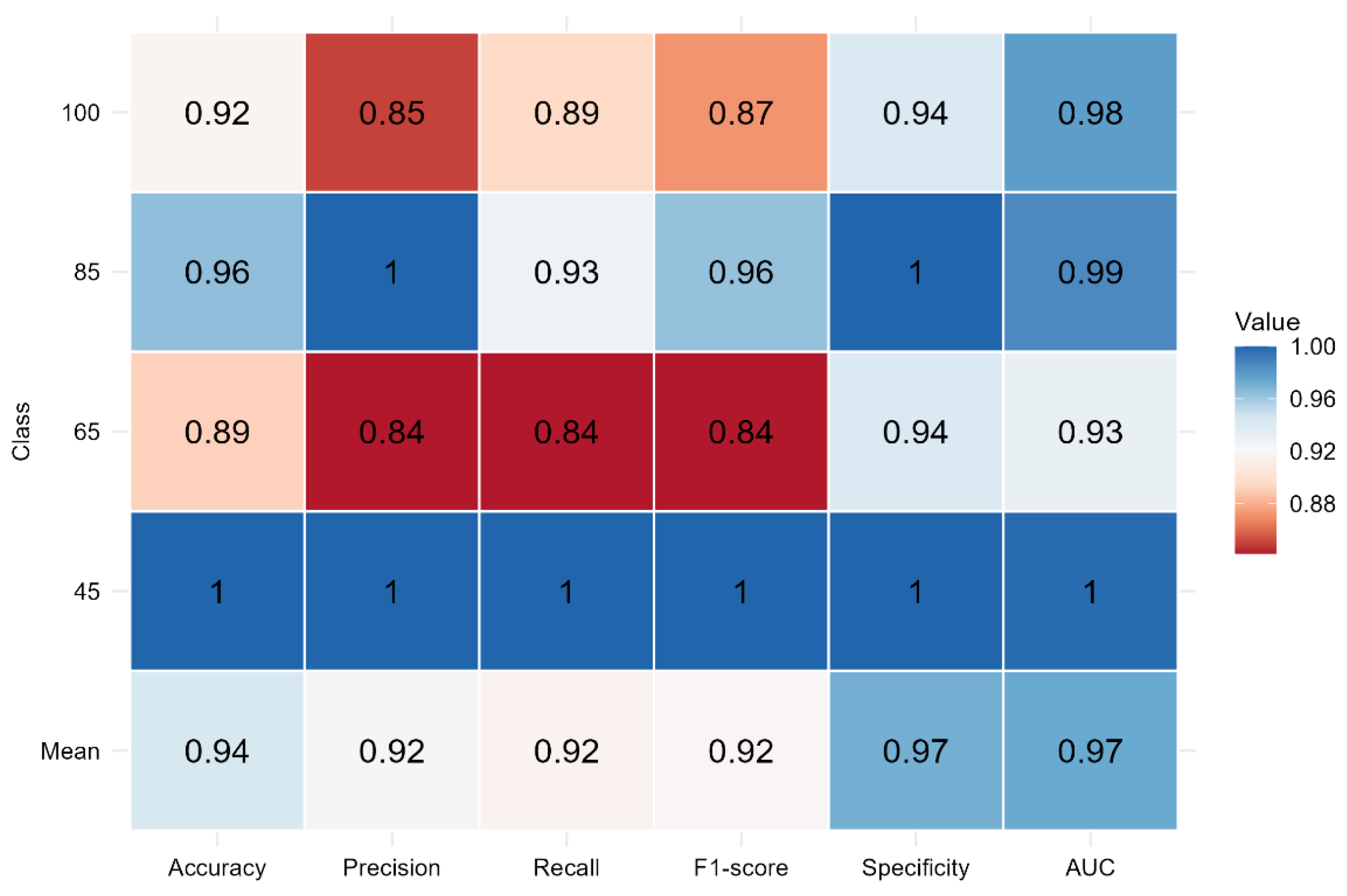Click the F1-score x-axis label

point(740,868)
